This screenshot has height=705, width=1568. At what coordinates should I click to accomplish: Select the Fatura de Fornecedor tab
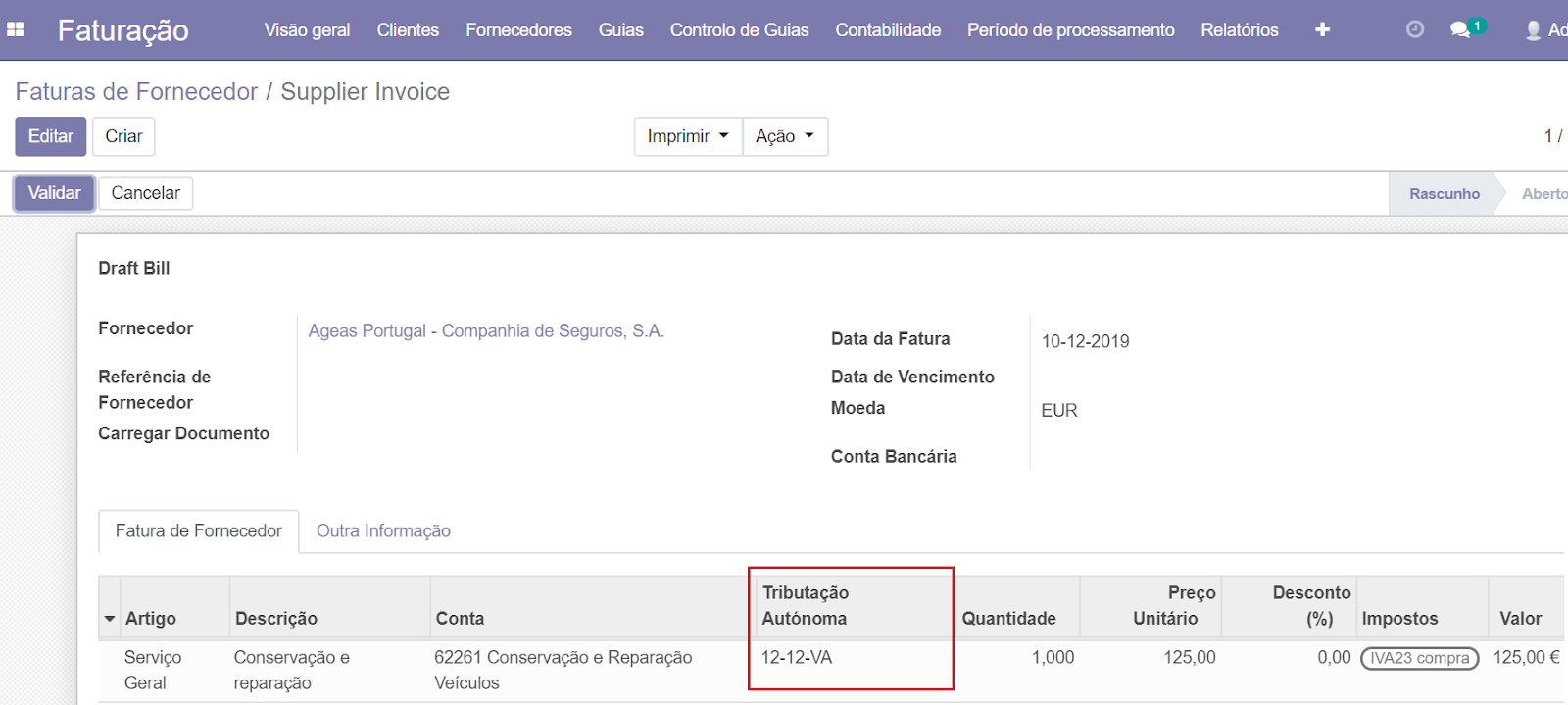(198, 530)
